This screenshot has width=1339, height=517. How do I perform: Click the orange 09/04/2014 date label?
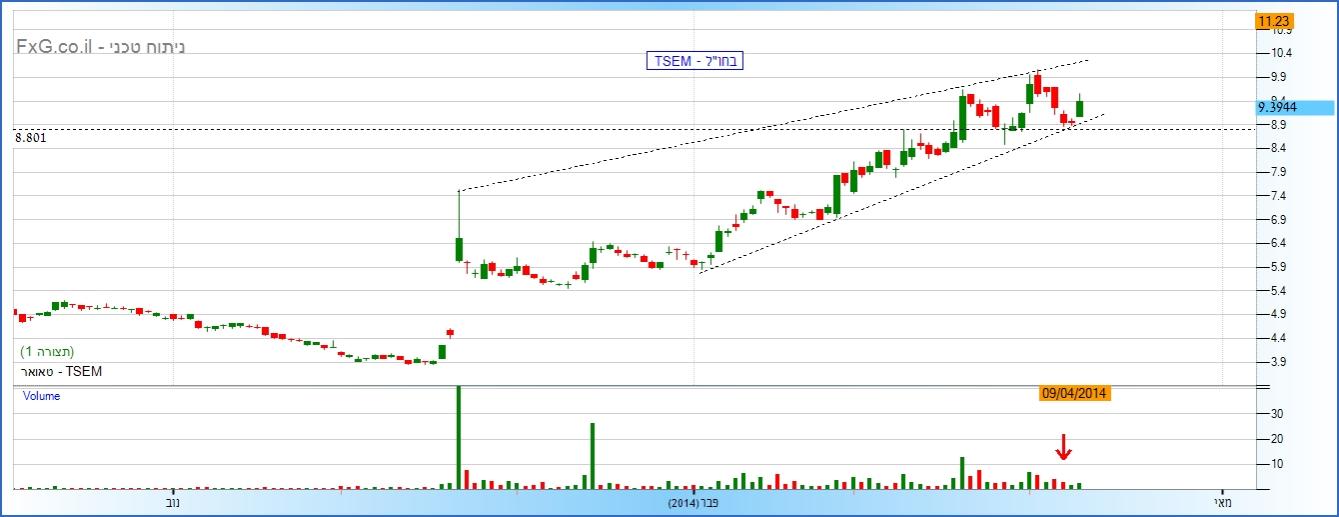[1075, 394]
